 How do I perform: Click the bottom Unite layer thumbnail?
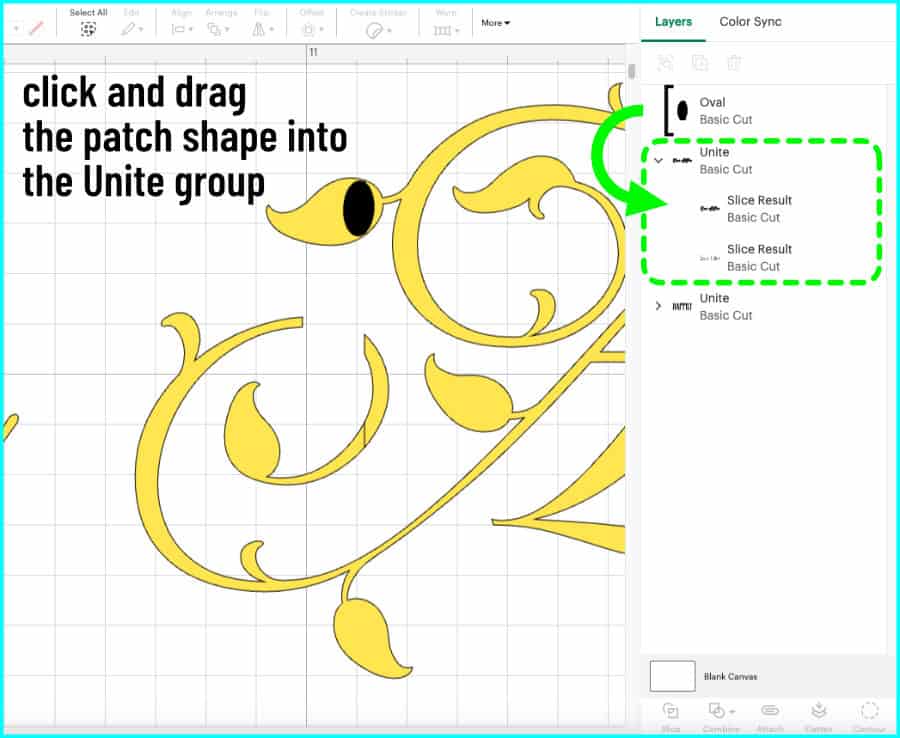(681, 306)
